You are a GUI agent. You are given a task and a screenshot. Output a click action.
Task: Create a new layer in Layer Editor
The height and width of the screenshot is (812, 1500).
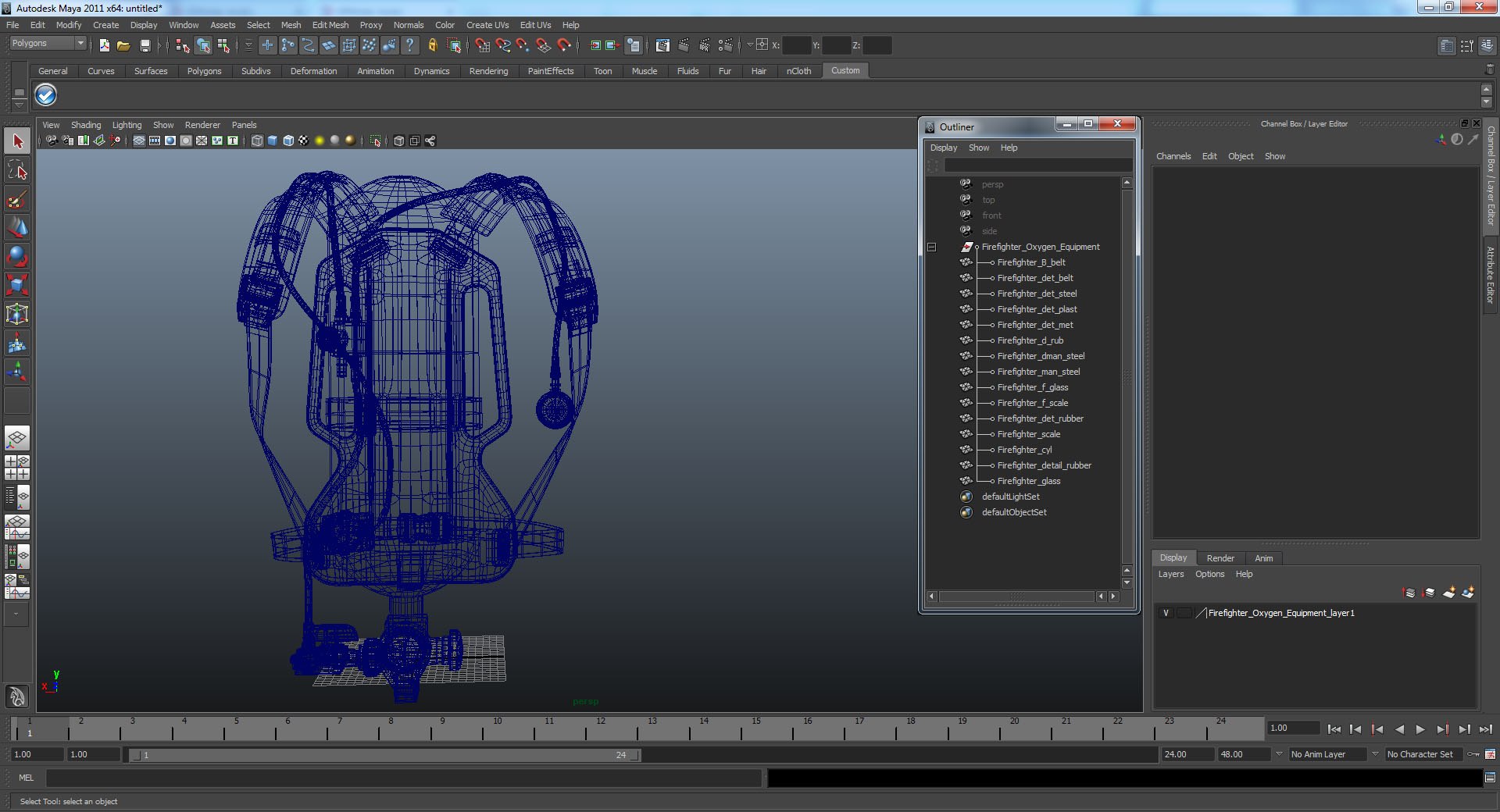(1448, 593)
